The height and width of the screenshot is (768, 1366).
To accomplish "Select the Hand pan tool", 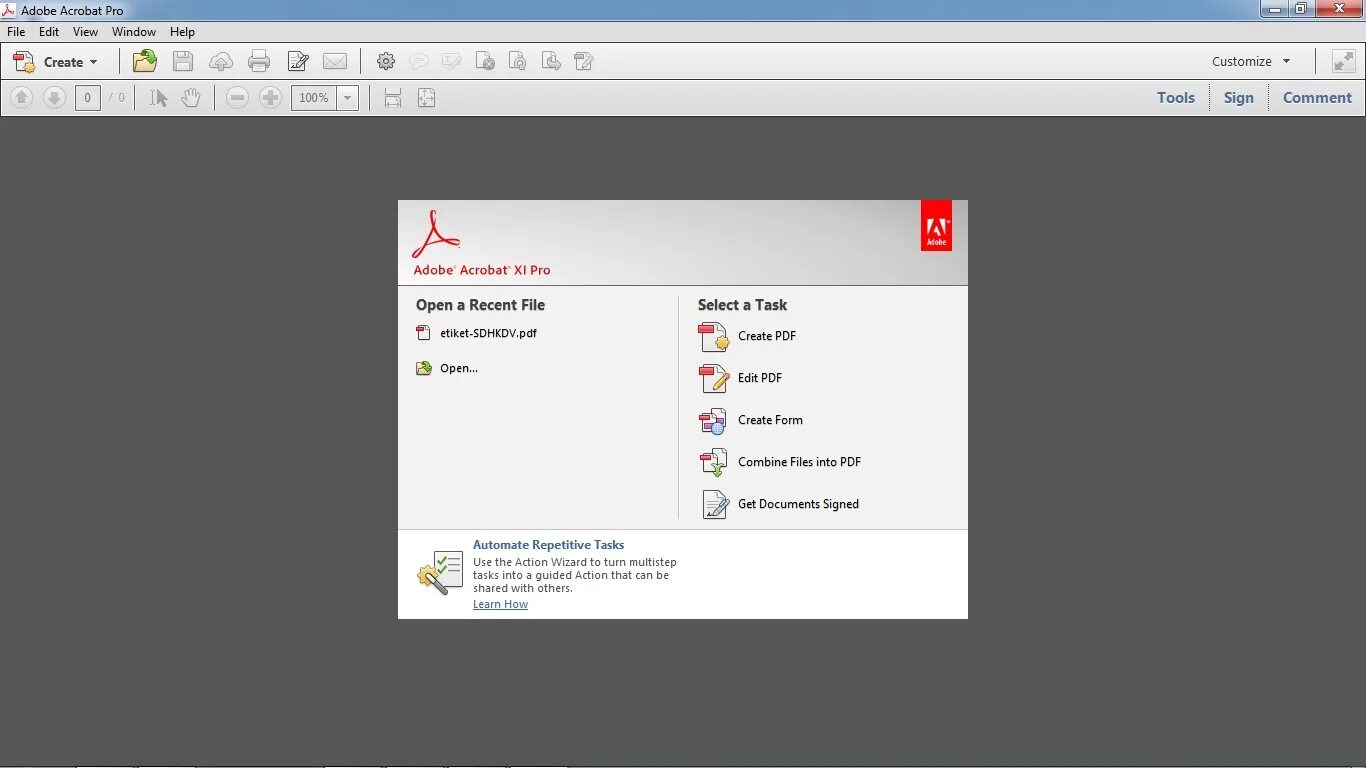I will click(190, 97).
